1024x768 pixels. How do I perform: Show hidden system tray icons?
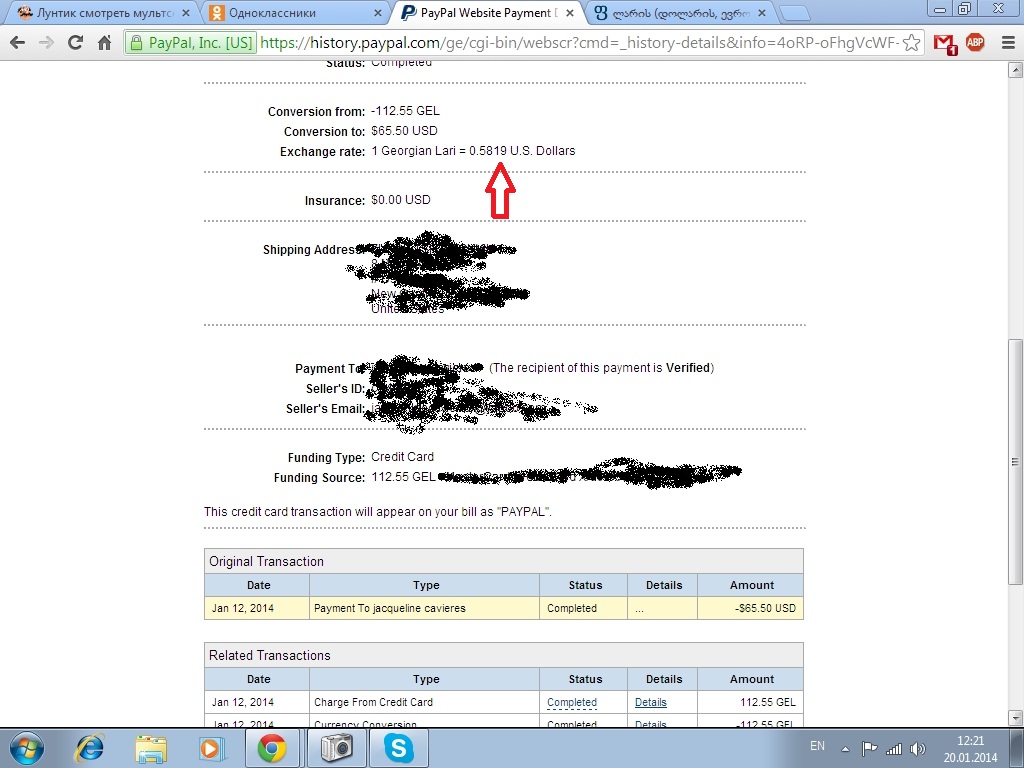click(x=845, y=749)
